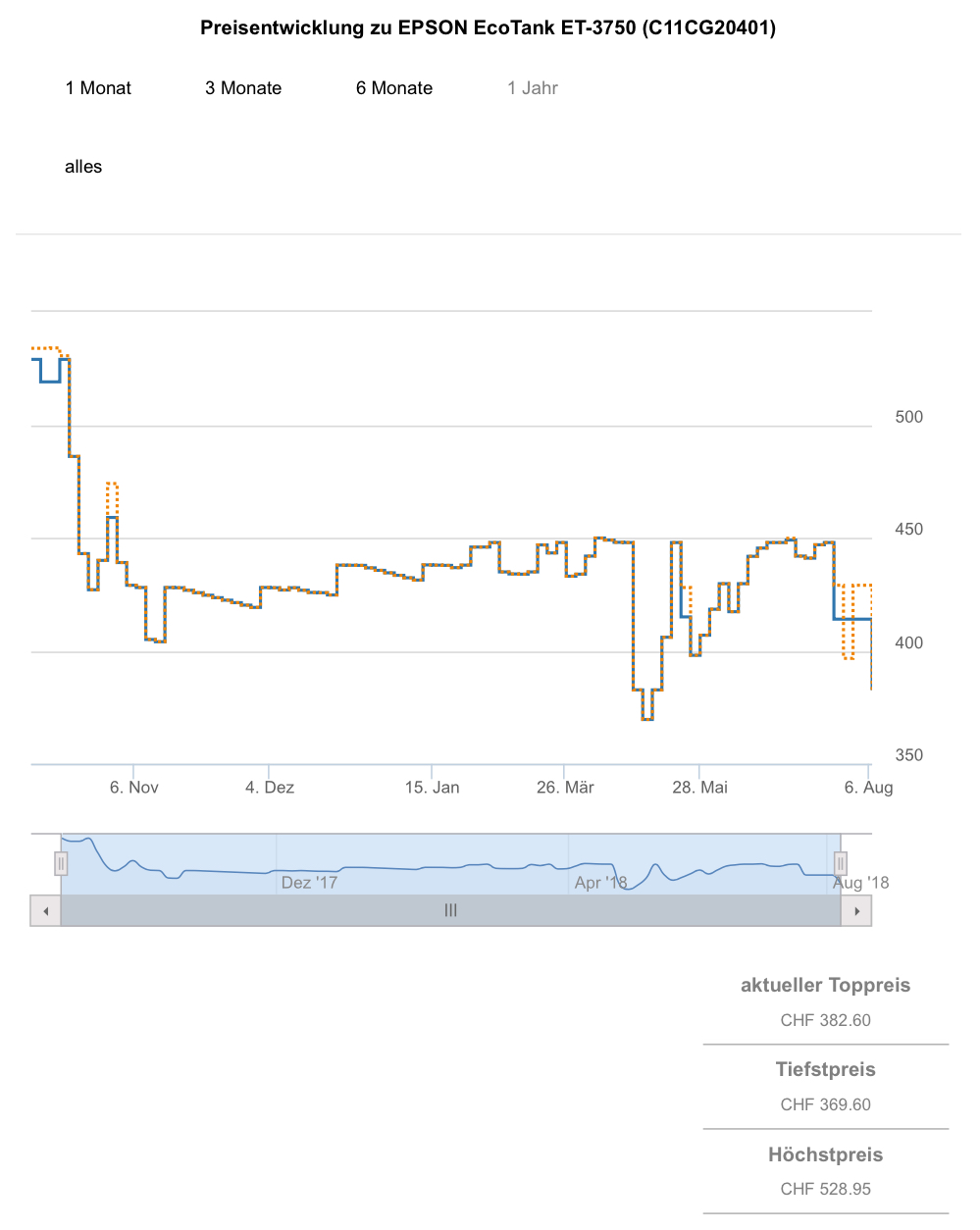Click the scrollbar thumb grip lines
The image size is (980, 1230).
pyautogui.click(x=450, y=910)
